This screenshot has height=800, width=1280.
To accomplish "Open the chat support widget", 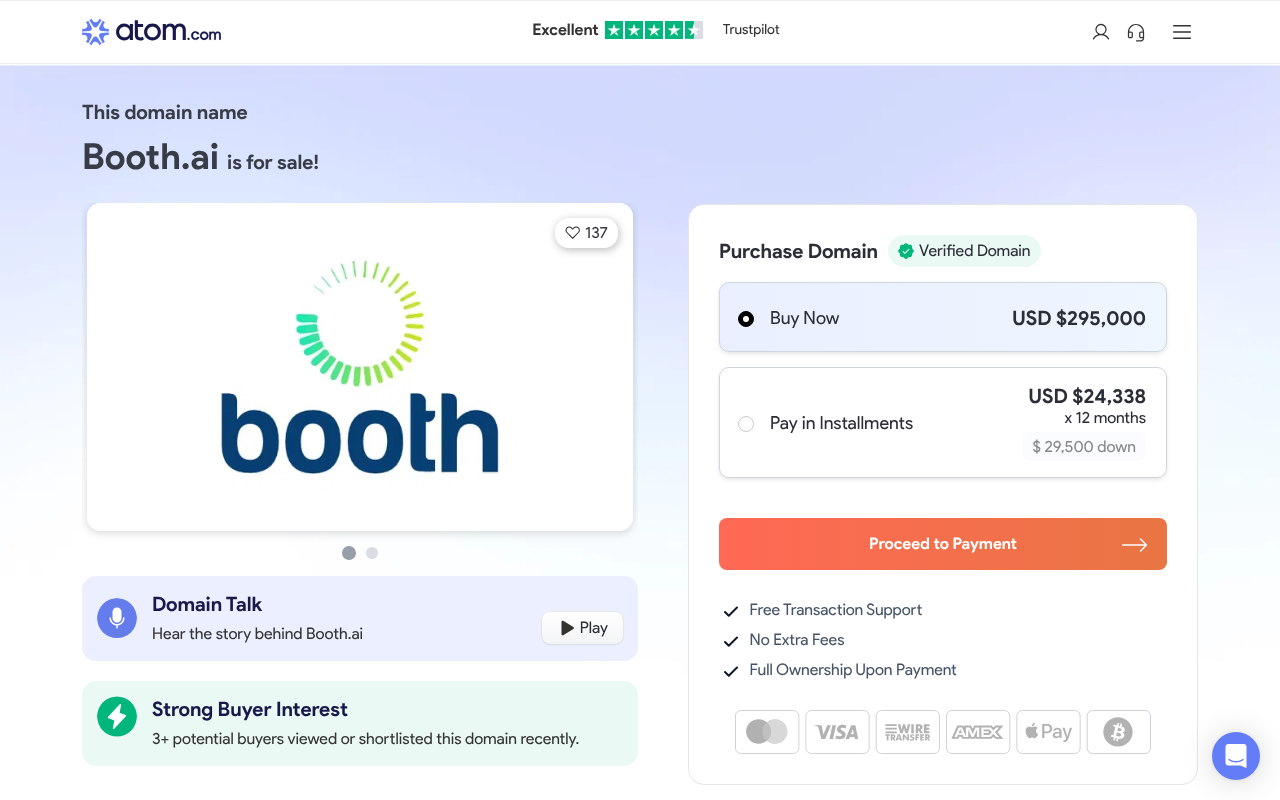I will (x=1236, y=756).
